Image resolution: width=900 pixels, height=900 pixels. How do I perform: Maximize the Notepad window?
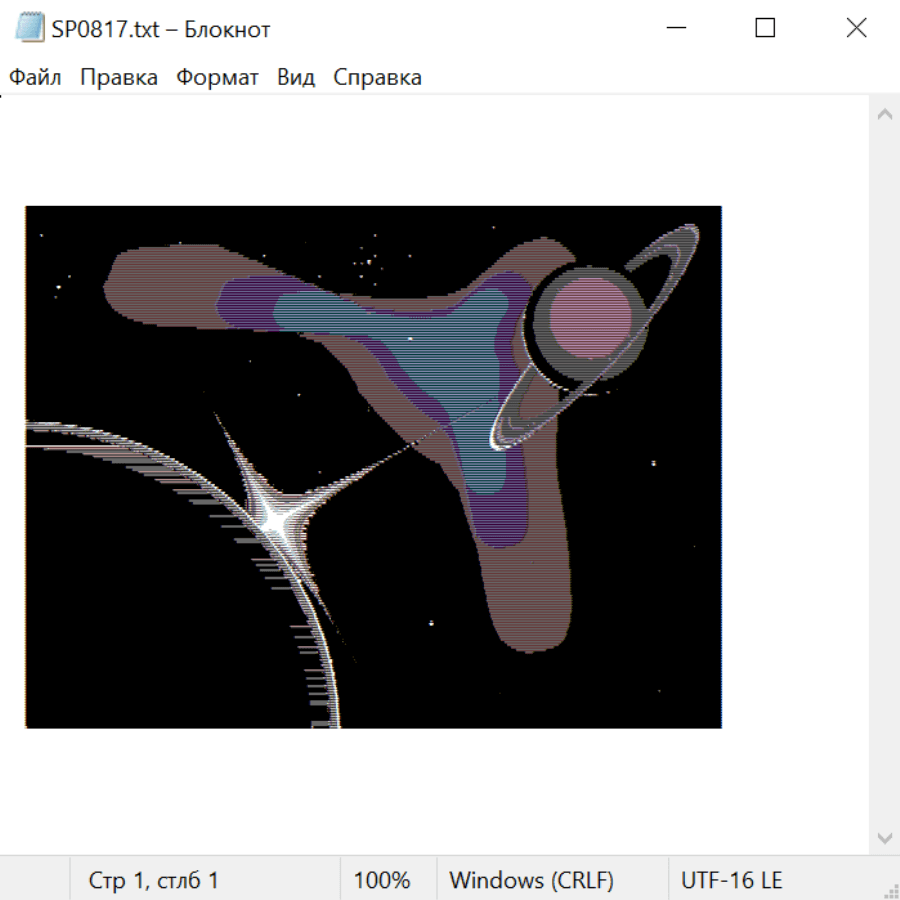[765, 28]
